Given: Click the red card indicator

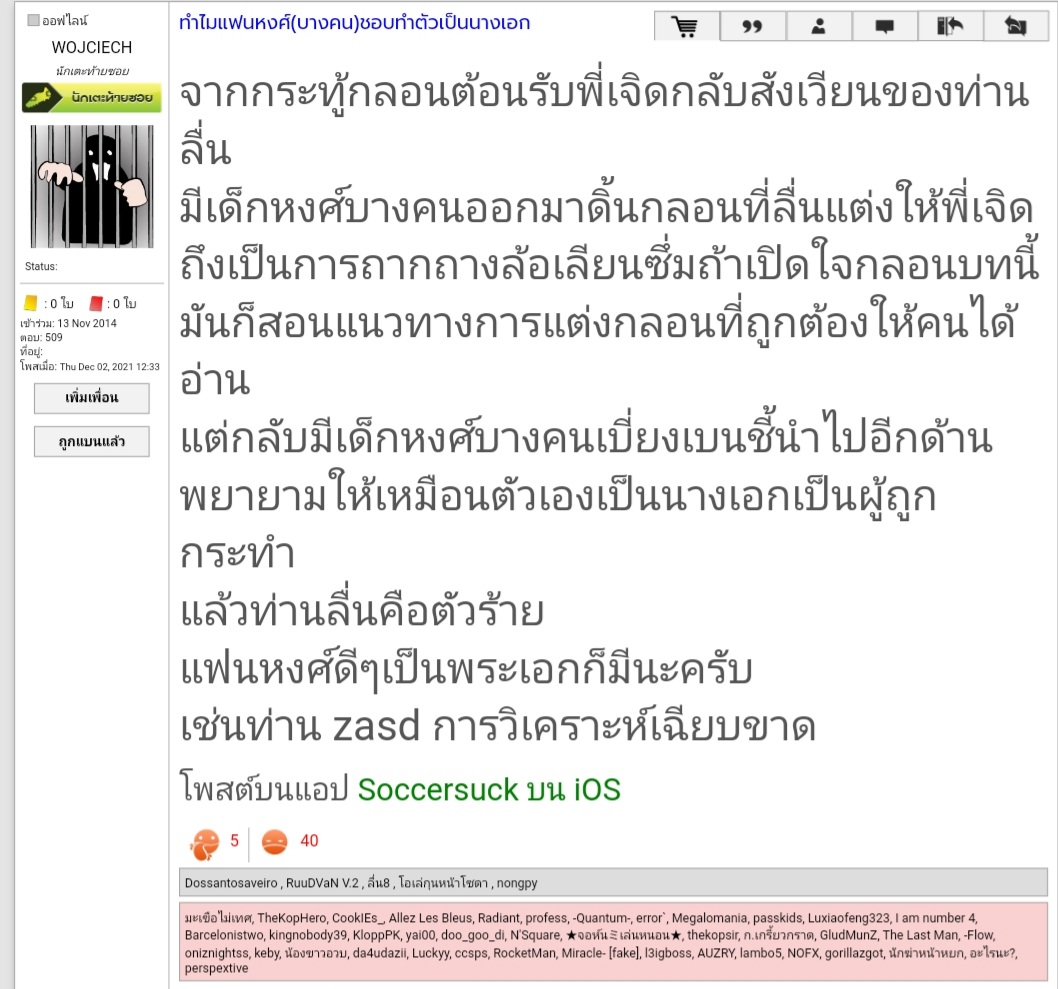Looking at the screenshot, I should point(96,304).
